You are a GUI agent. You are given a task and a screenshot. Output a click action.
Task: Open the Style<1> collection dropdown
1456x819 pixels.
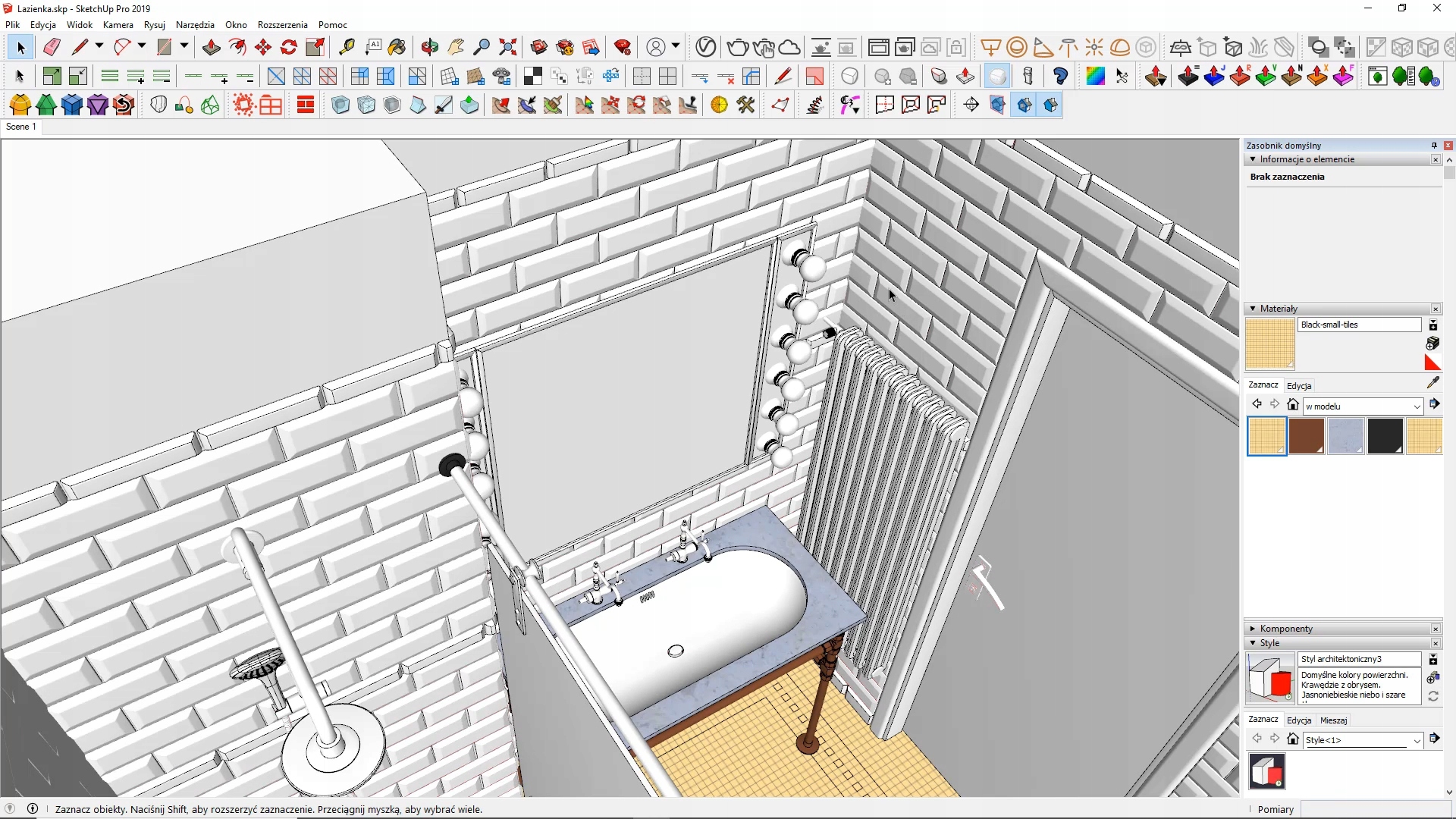(1417, 740)
